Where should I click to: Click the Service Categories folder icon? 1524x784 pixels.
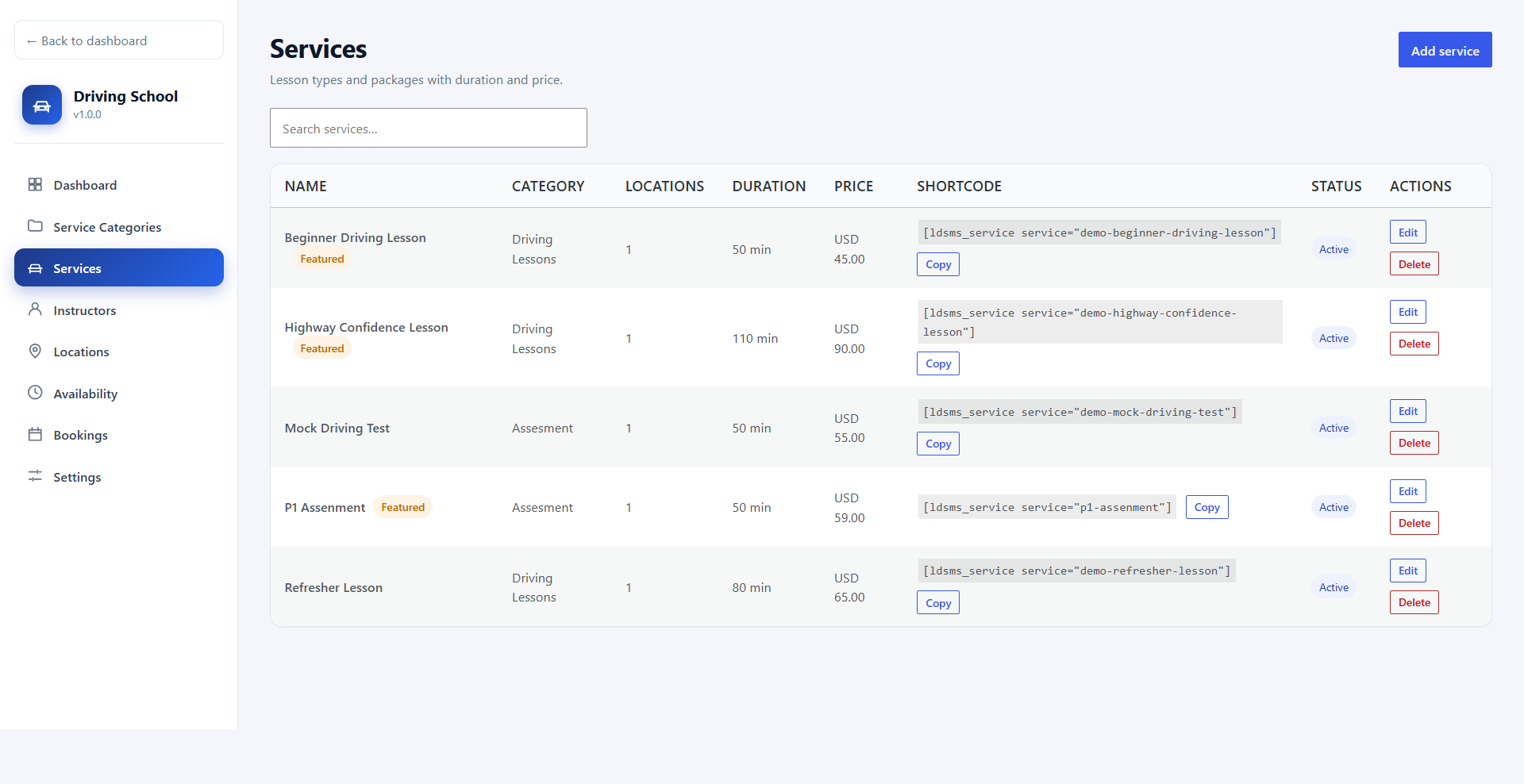pyautogui.click(x=35, y=226)
